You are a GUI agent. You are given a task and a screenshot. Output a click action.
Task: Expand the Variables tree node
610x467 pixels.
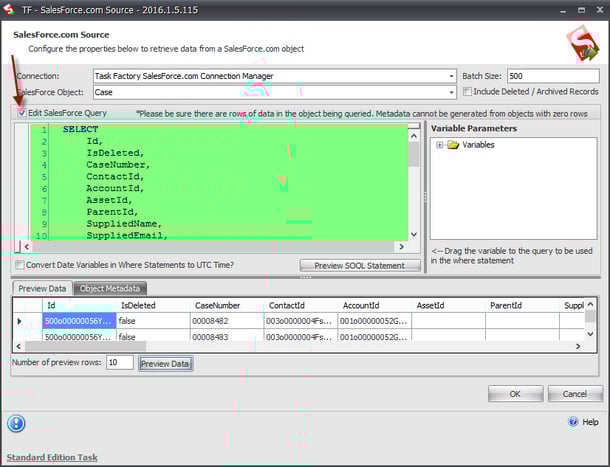pos(439,145)
